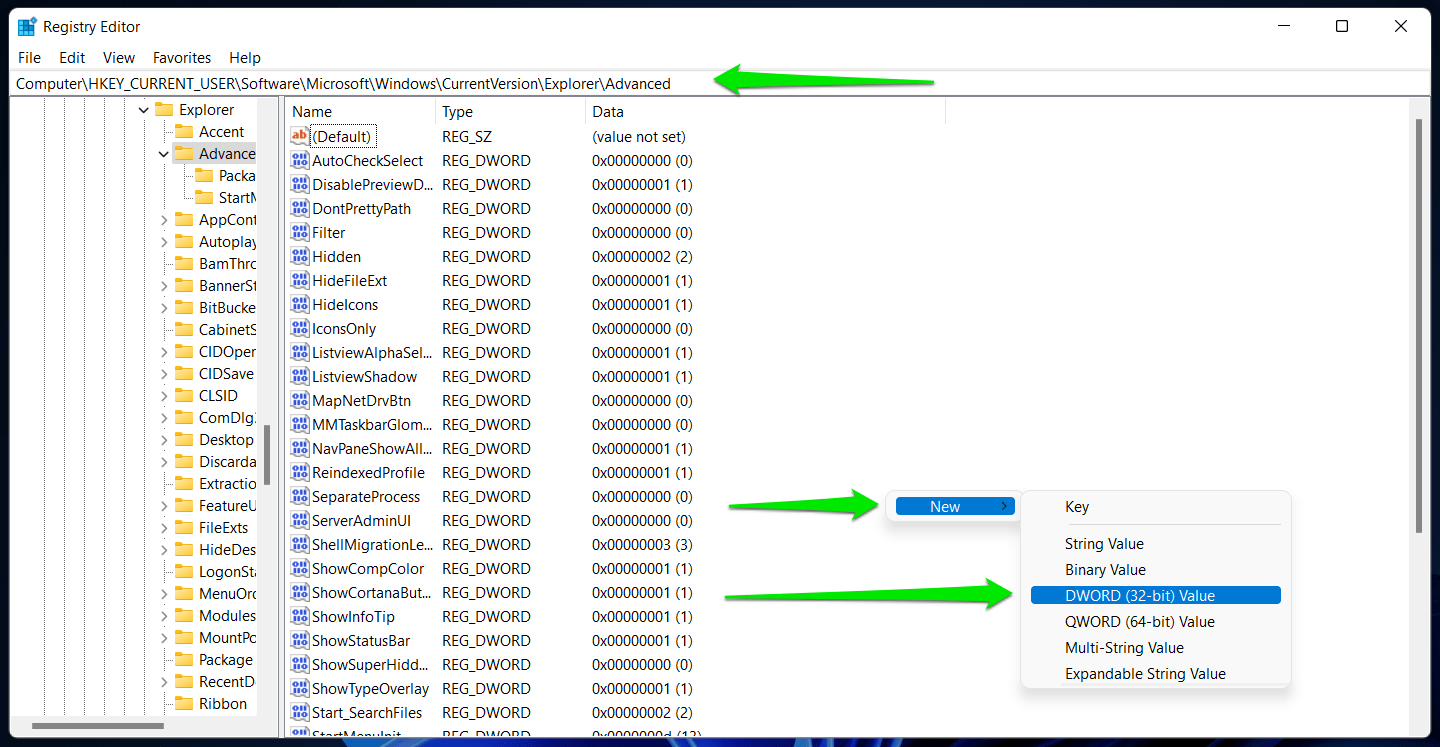1440x747 pixels.
Task: Click the Ribbon folder icon in tree
Action: (x=184, y=704)
